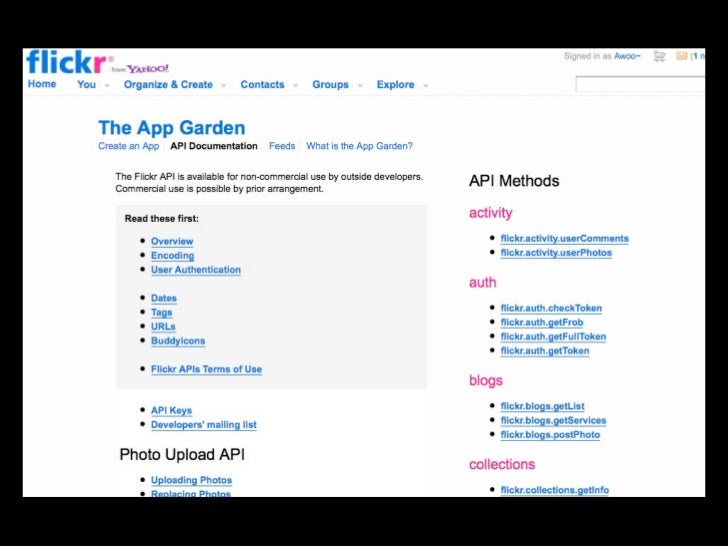This screenshot has height=546, width=728.
Task: Open the User Authentication link
Action: click(x=196, y=270)
